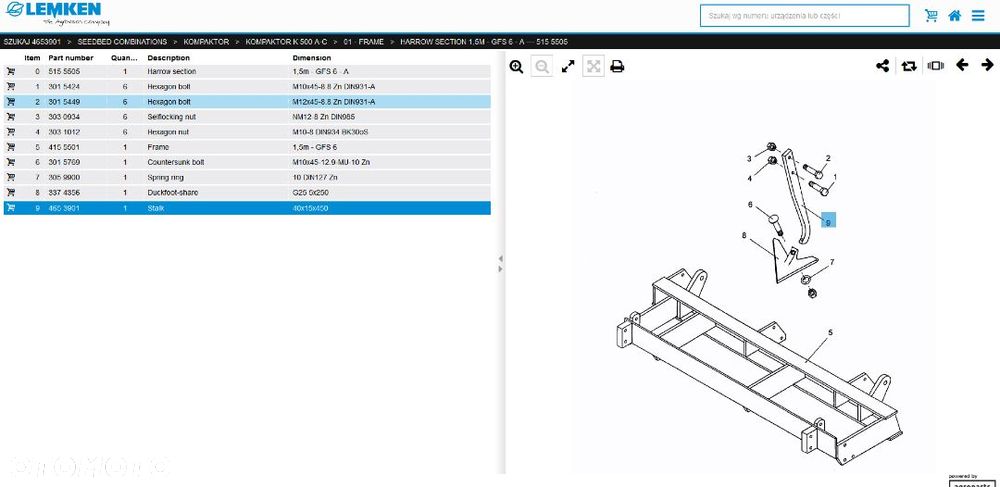Image resolution: width=1000 pixels, height=487 pixels.
Task: Add Hexagon bolt 301 5449 to cart
Action: (11, 101)
